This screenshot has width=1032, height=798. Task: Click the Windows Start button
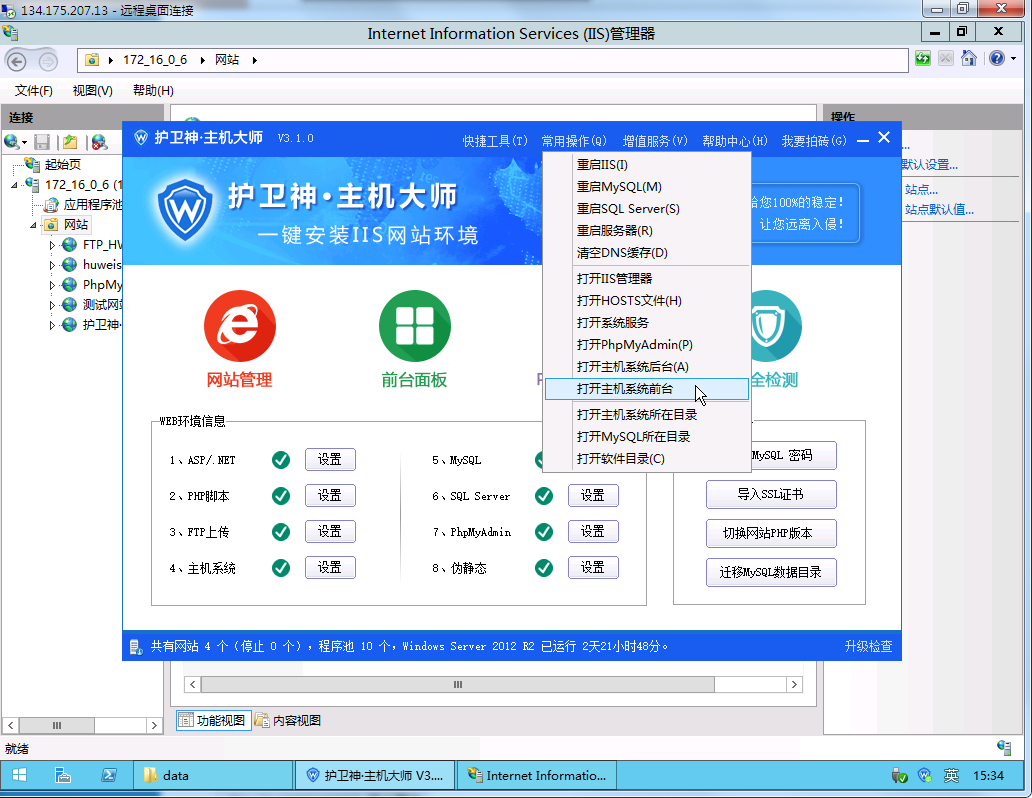point(20,776)
